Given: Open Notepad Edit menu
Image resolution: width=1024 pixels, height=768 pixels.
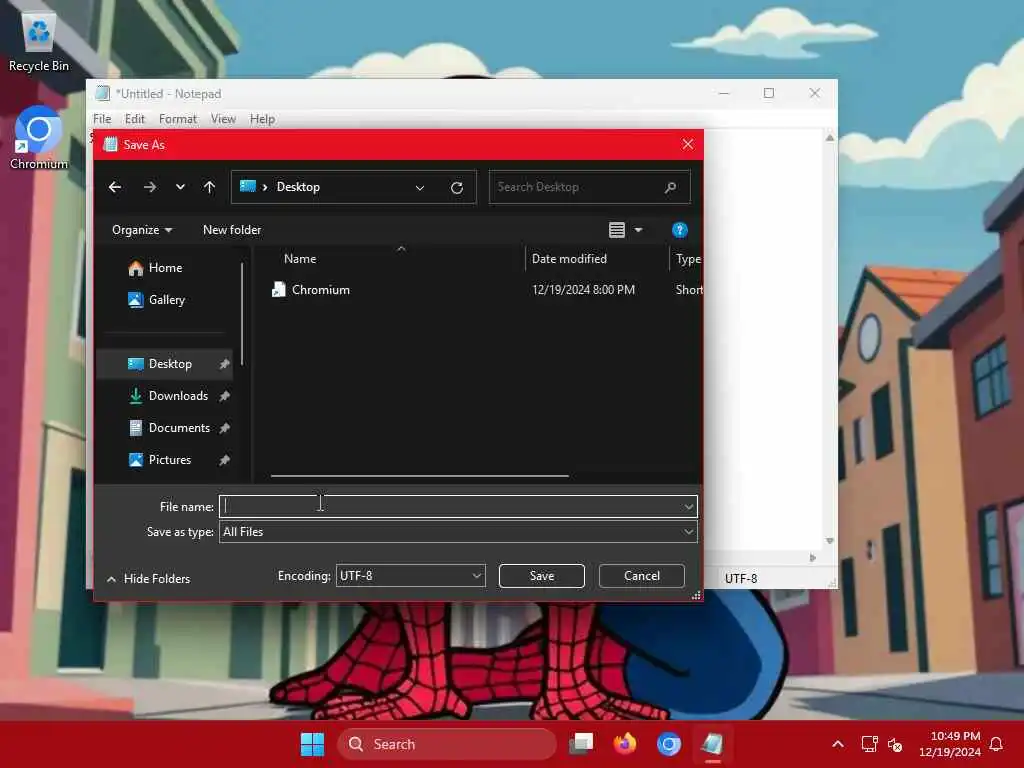Looking at the screenshot, I should [135, 119].
